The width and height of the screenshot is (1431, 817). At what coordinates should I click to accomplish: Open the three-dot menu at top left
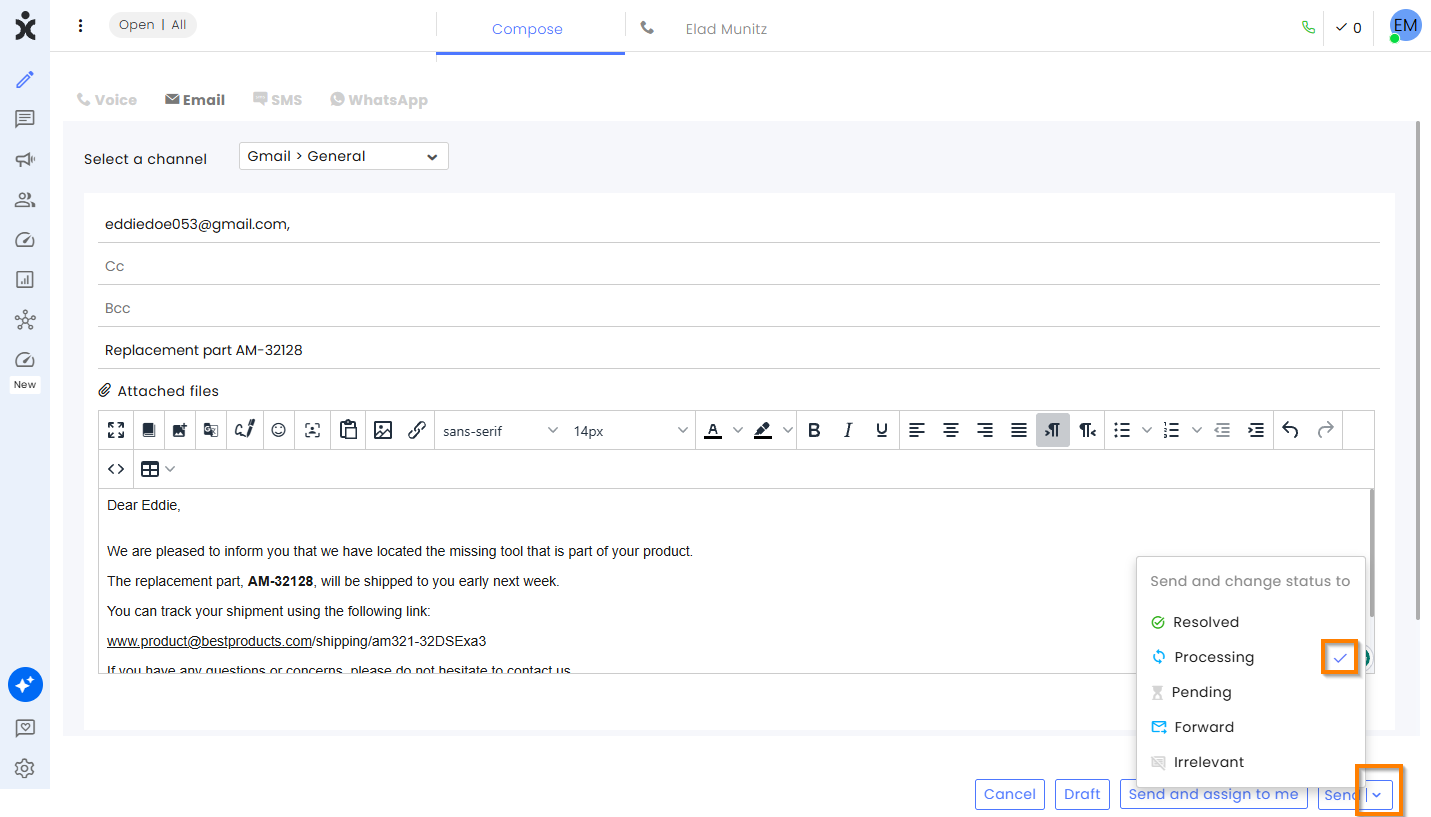81,26
